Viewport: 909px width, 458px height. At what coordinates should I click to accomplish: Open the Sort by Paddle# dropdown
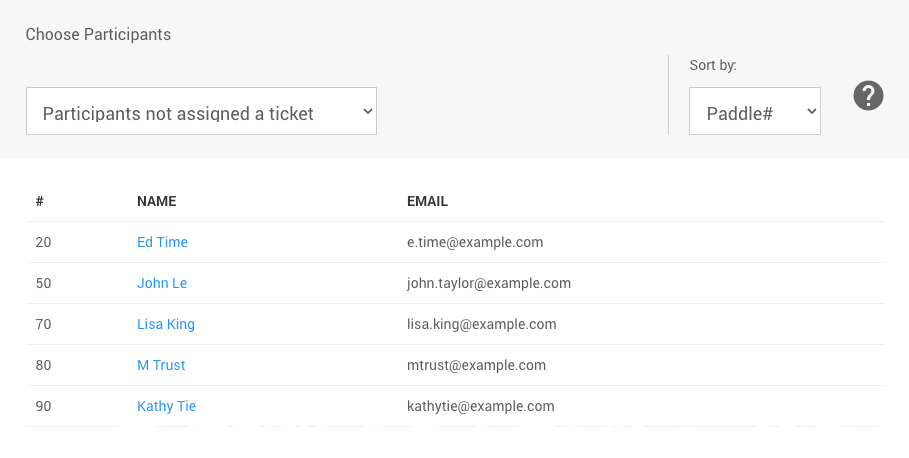(754, 112)
